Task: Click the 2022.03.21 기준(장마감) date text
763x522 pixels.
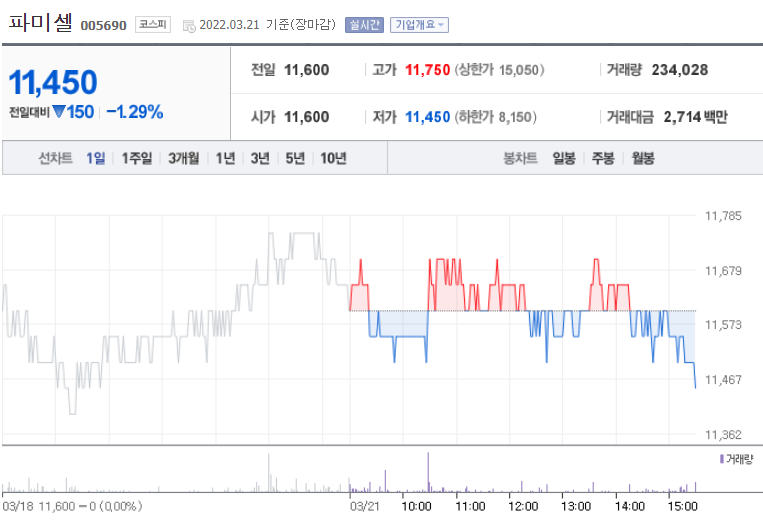Action: click(x=268, y=25)
